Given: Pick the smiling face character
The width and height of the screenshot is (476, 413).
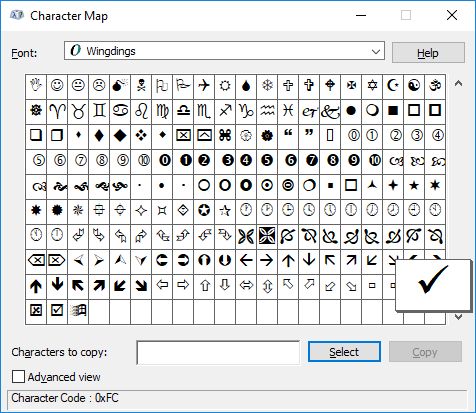Looking at the screenshot, I should tap(57, 86).
